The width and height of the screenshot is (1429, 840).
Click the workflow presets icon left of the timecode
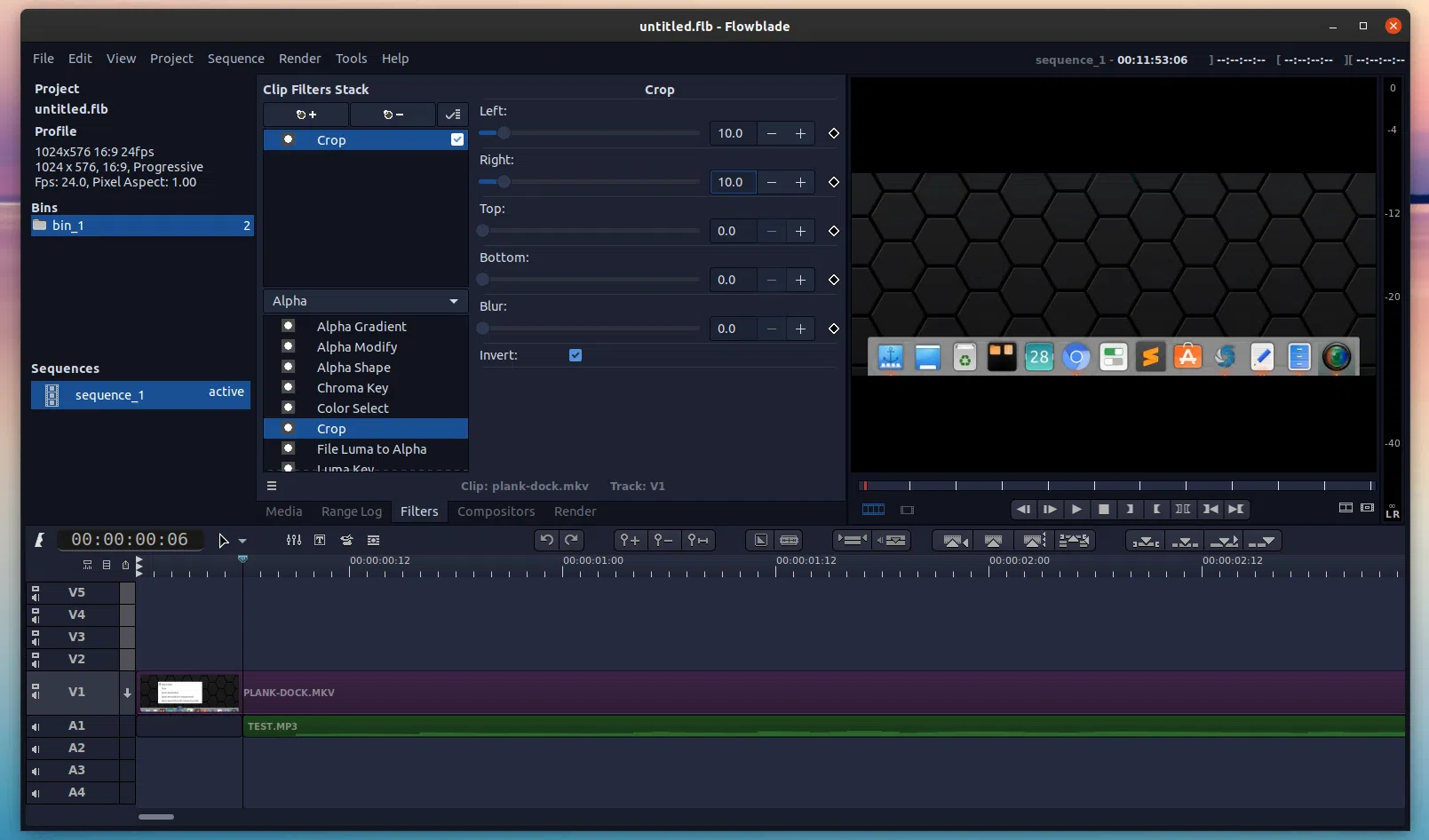click(x=39, y=539)
